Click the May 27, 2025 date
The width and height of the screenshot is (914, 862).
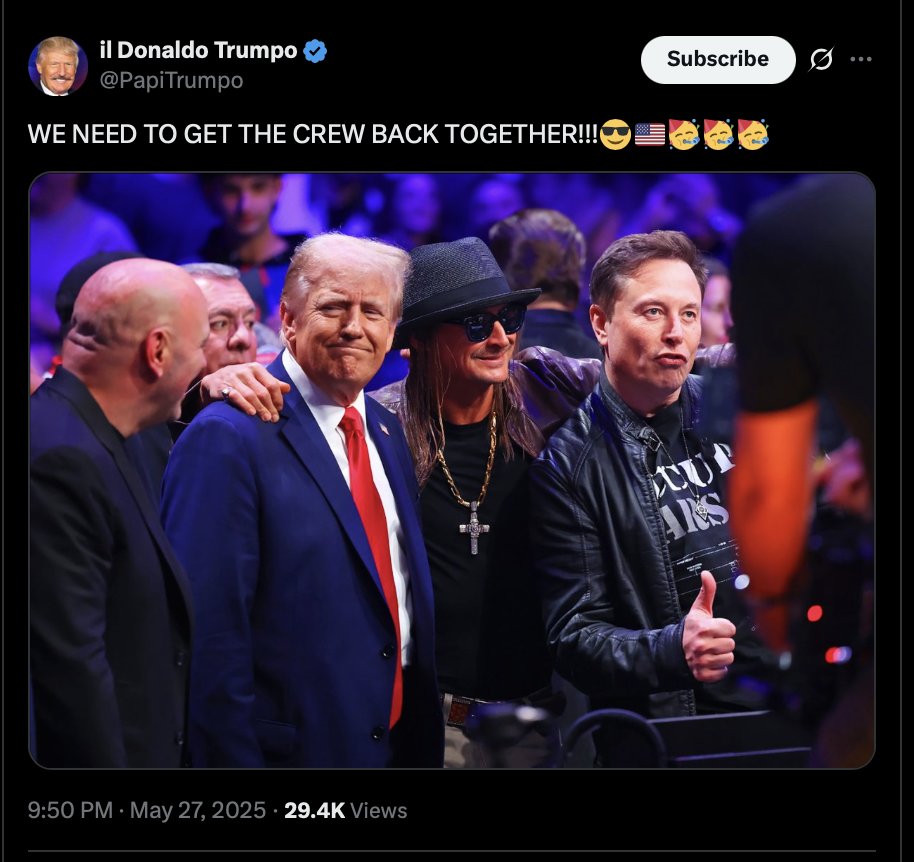coord(198,811)
